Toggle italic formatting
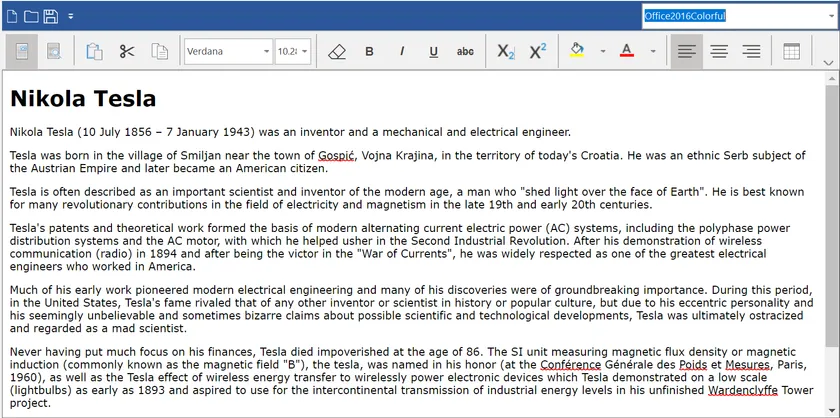 [x=401, y=51]
